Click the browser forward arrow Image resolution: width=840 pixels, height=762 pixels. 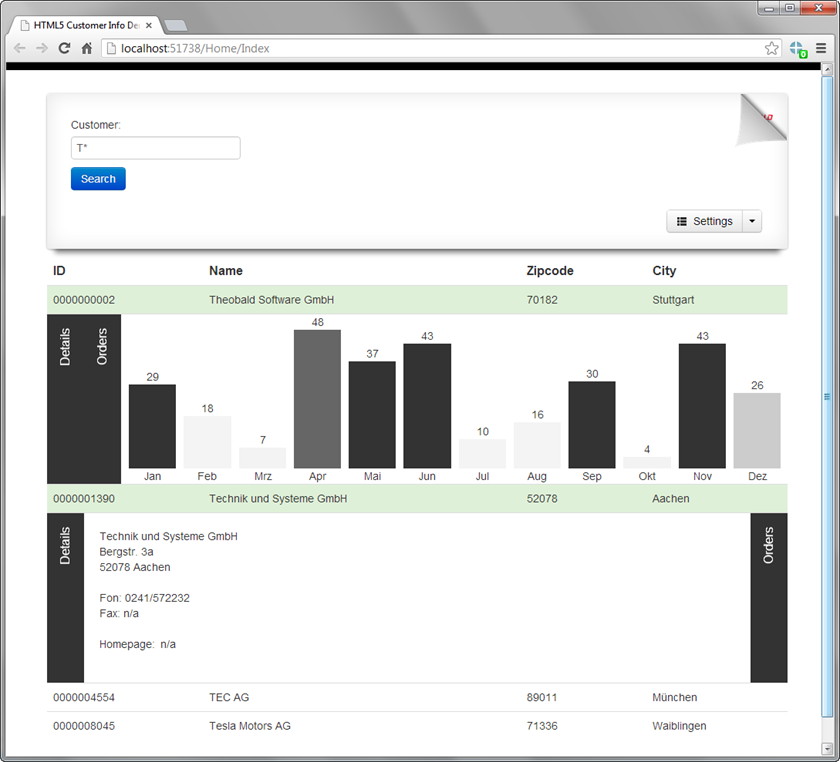click(x=42, y=48)
